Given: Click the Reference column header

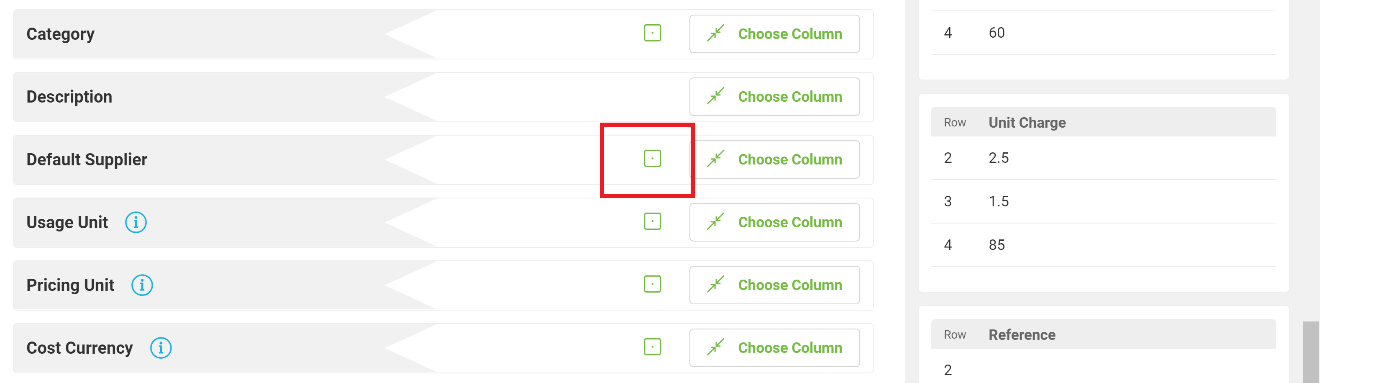Looking at the screenshot, I should tap(1022, 334).
